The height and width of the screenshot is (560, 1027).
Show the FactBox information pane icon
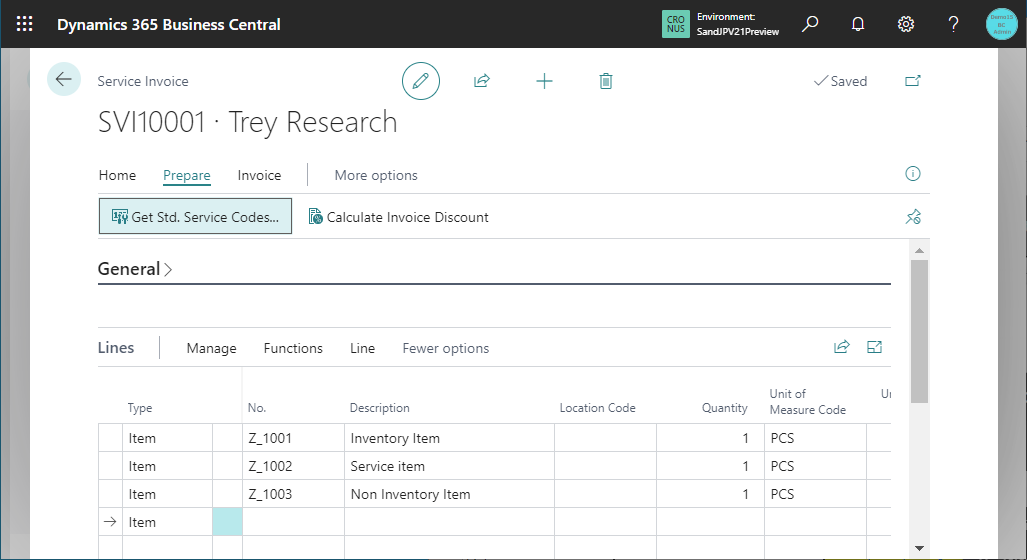tap(912, 174)
